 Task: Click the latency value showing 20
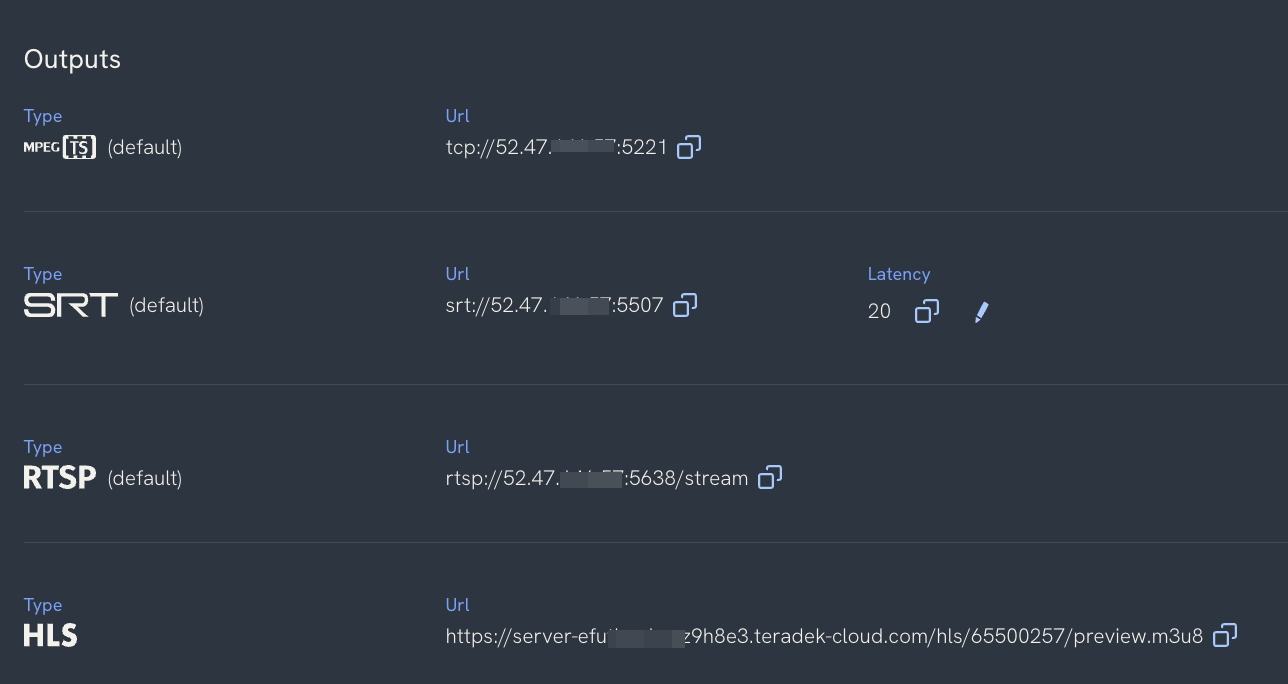pos(878,311)
